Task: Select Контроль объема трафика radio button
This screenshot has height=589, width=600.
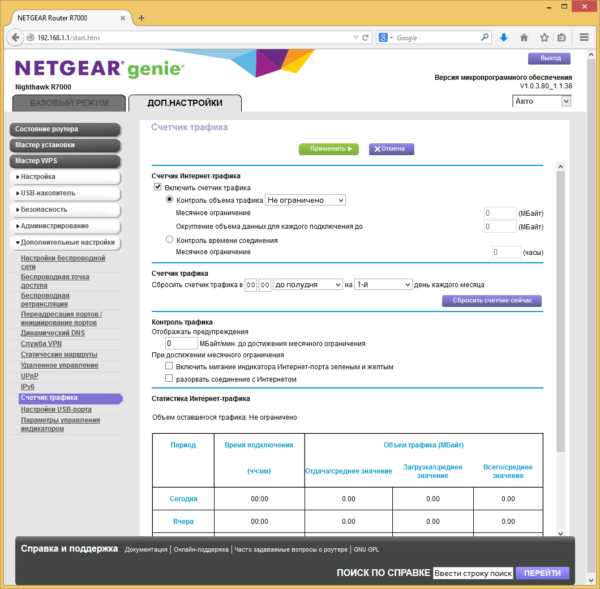Action: click(169, 199)
